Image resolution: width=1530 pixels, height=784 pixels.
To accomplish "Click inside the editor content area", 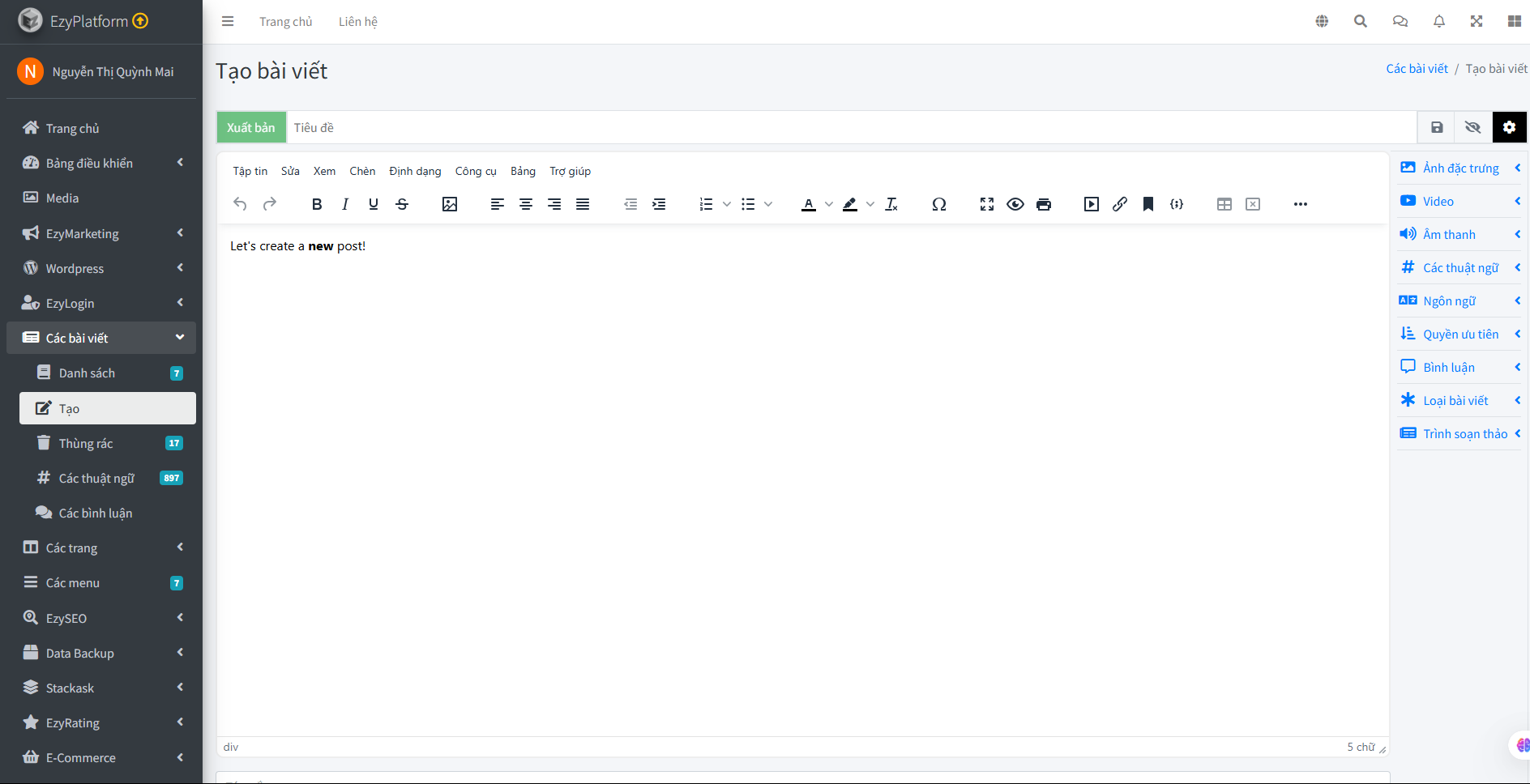I will click(802, 480).
